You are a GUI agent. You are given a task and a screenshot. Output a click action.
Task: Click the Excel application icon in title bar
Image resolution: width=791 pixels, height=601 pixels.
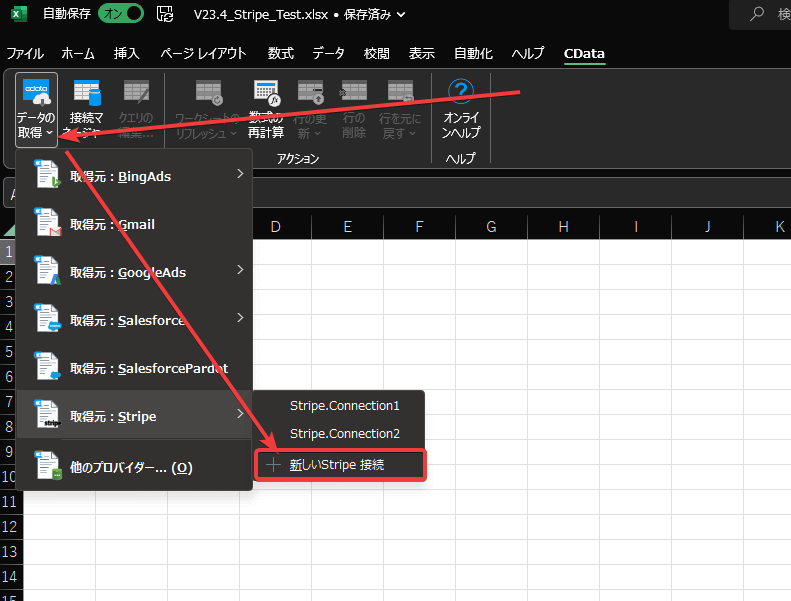19,14
